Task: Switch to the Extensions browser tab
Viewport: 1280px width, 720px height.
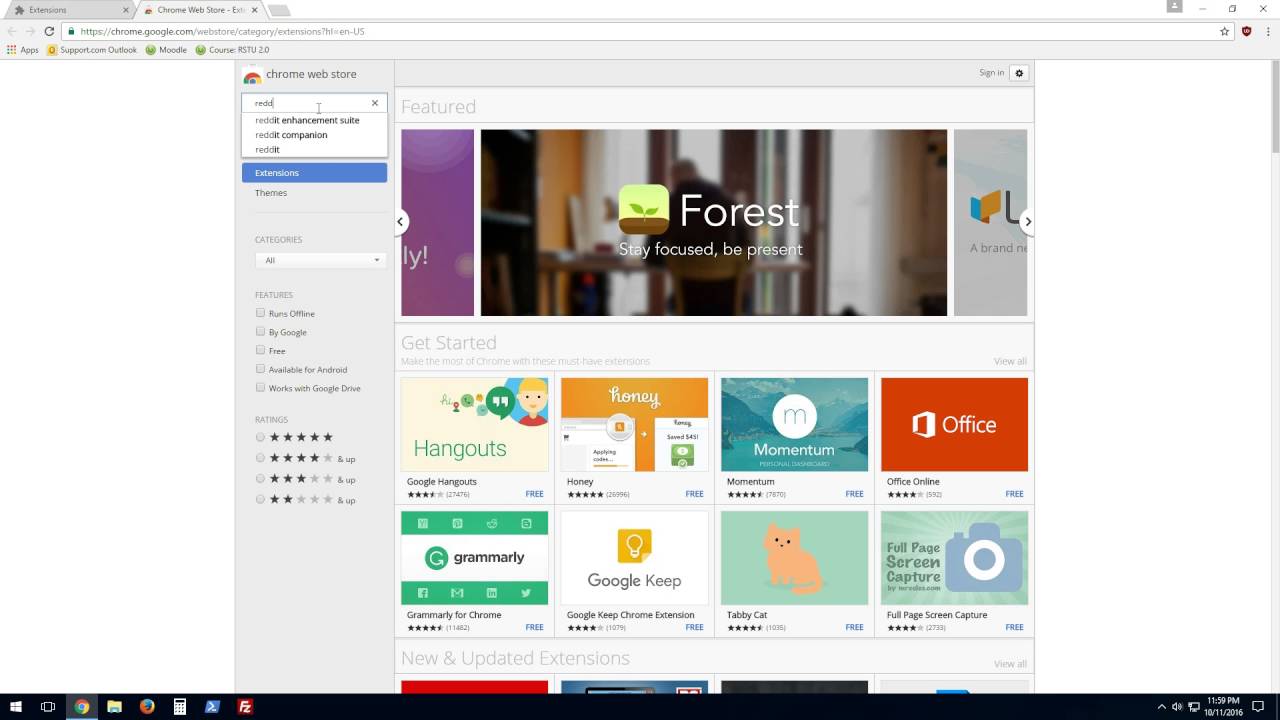Action: click(x=70, y=10)
